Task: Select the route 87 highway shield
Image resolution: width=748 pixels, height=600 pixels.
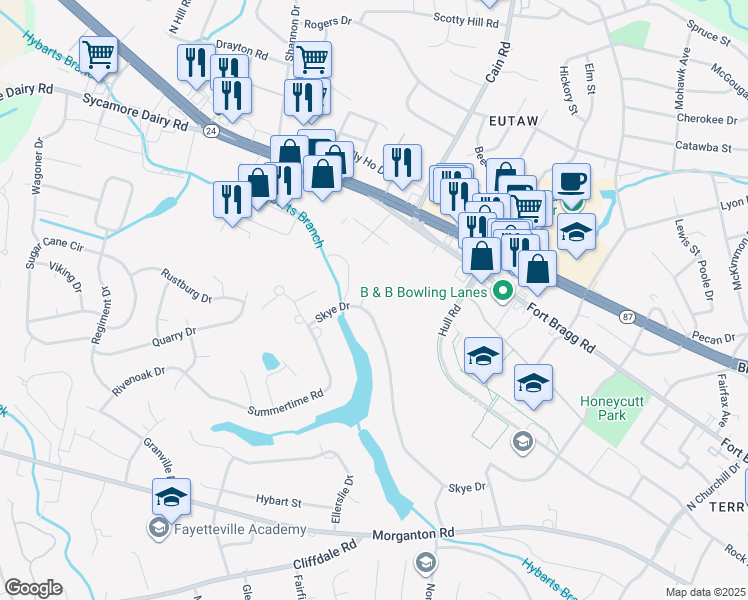Action: [628, 316]
